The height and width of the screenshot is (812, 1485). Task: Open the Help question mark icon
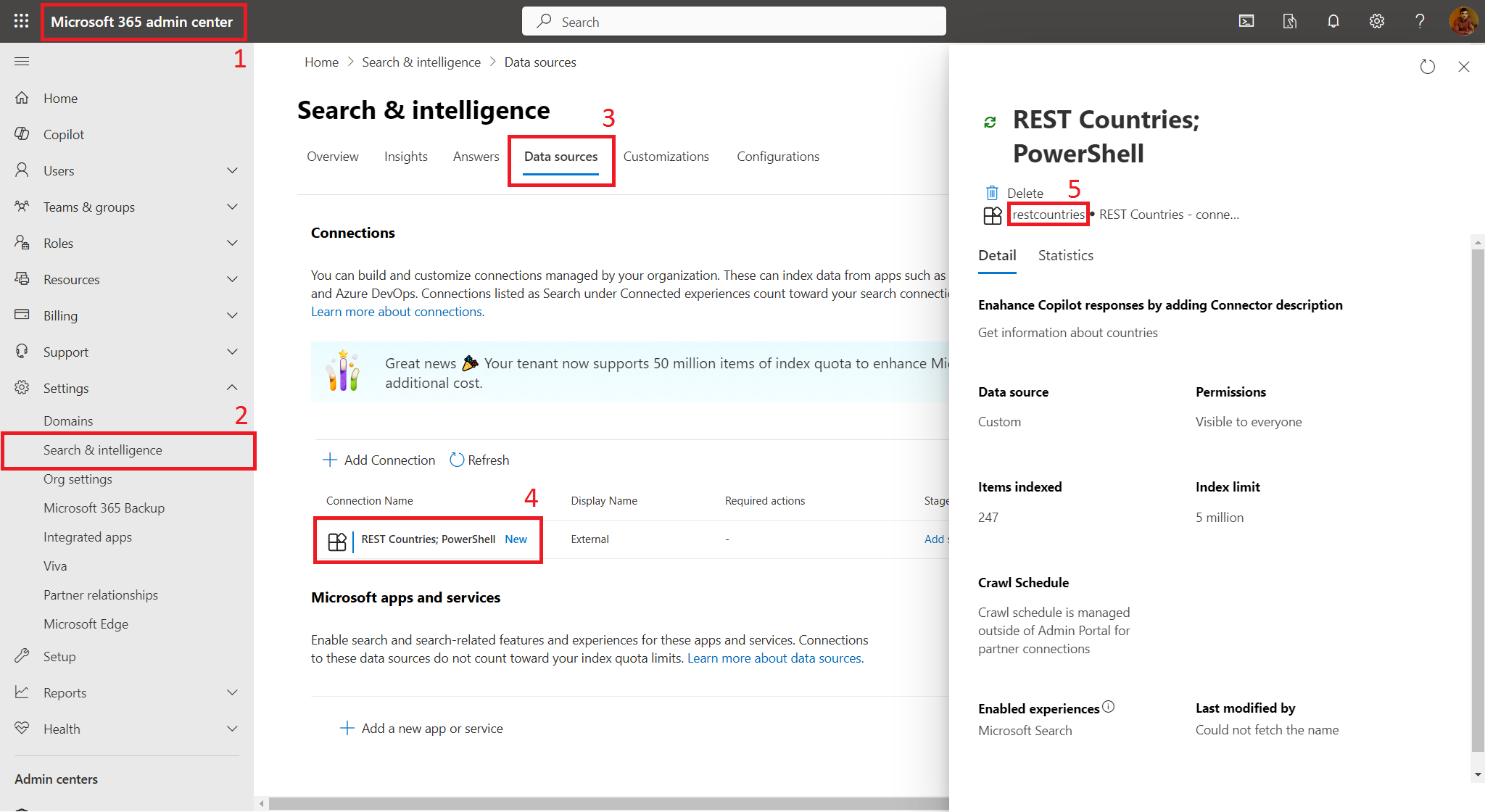1420,21
